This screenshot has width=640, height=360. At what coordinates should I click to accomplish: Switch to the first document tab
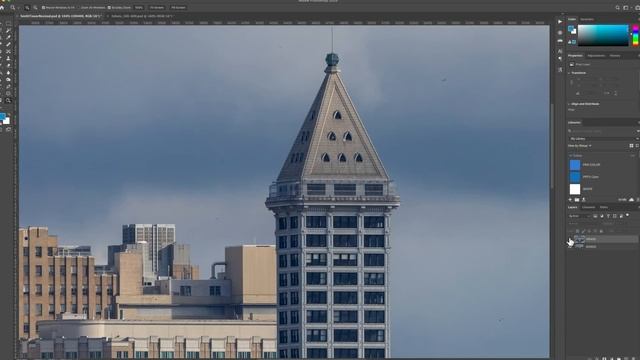[x=60, y=16]
